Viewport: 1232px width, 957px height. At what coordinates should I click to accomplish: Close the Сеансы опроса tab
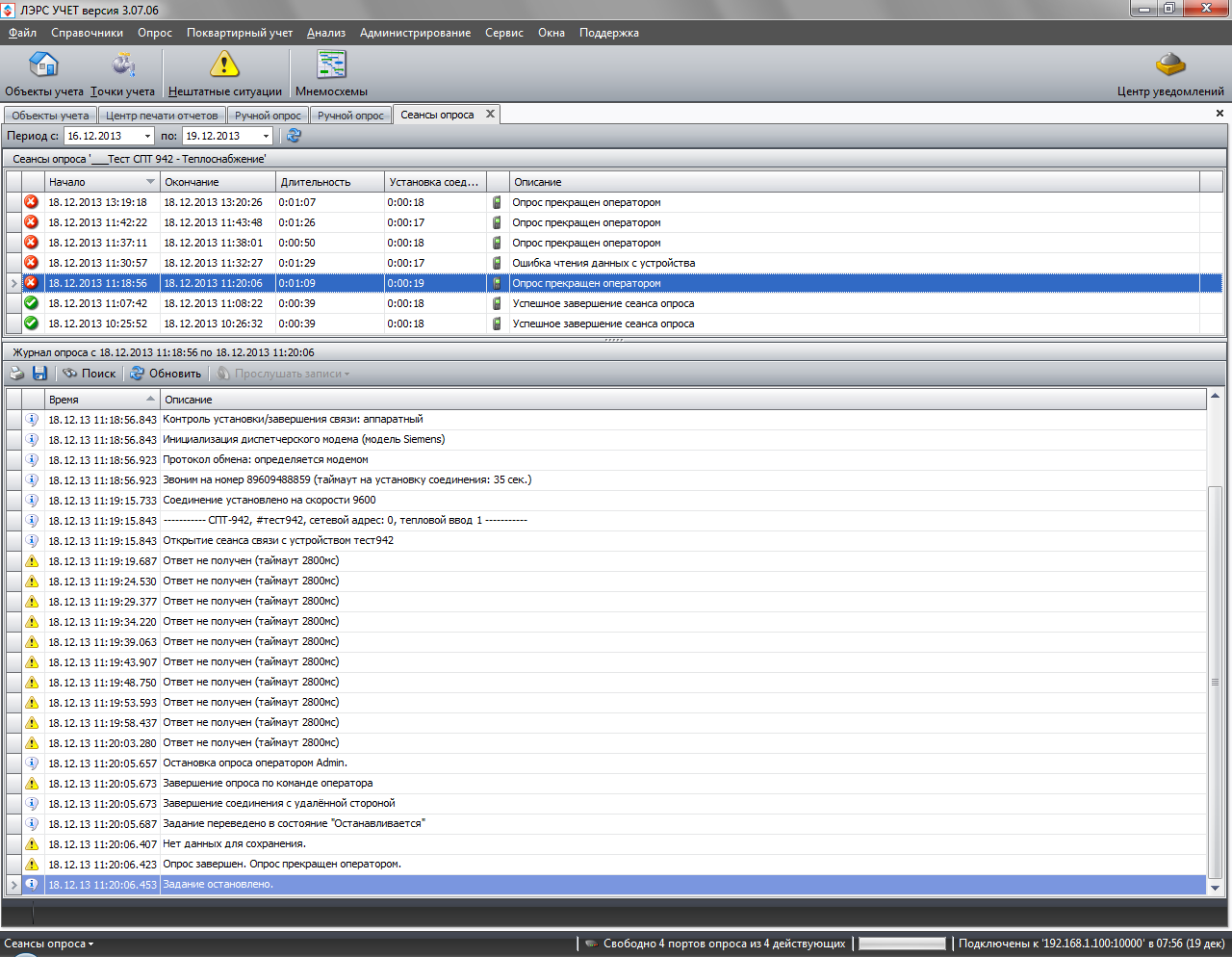(490, 114)
